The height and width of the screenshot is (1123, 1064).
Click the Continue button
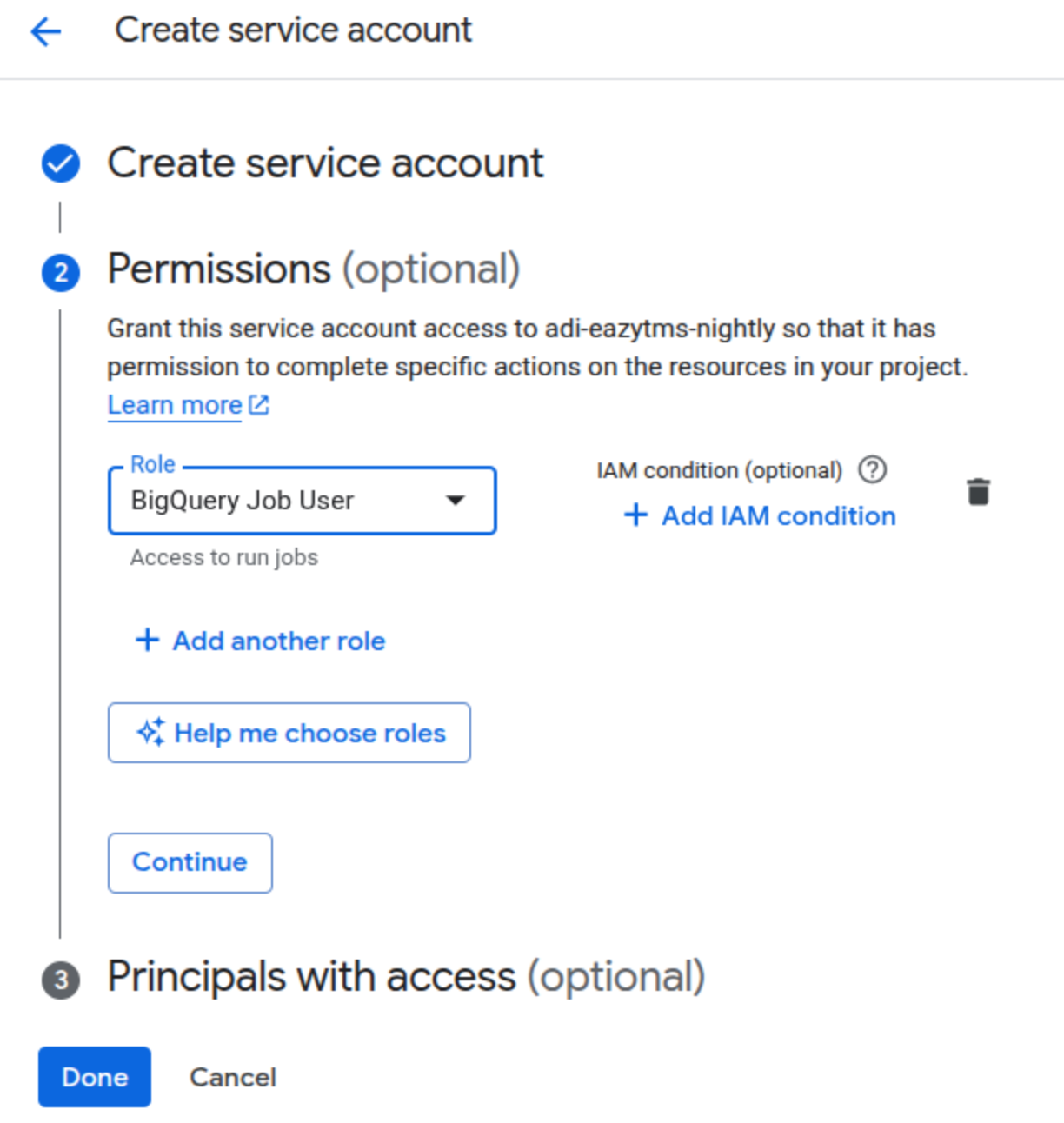(x=190, y=862)
